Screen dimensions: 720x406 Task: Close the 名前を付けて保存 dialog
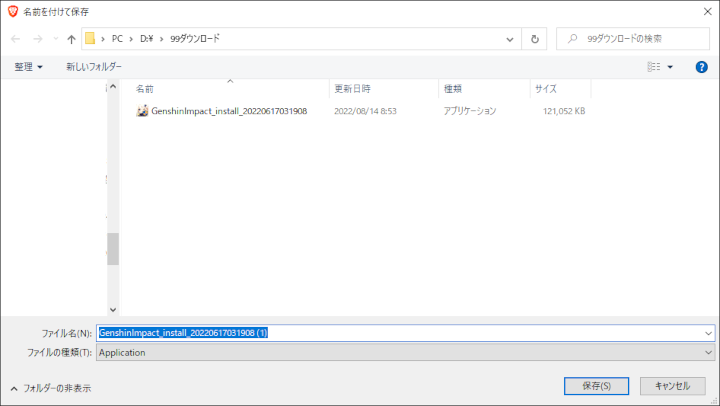[x=708, y=11]
